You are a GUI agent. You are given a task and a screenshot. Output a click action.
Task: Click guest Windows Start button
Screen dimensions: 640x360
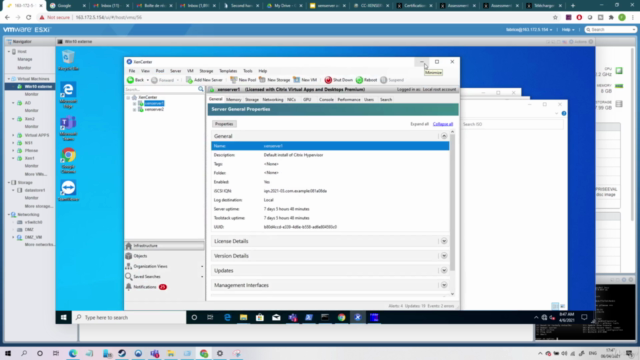(x=64, y=318)
